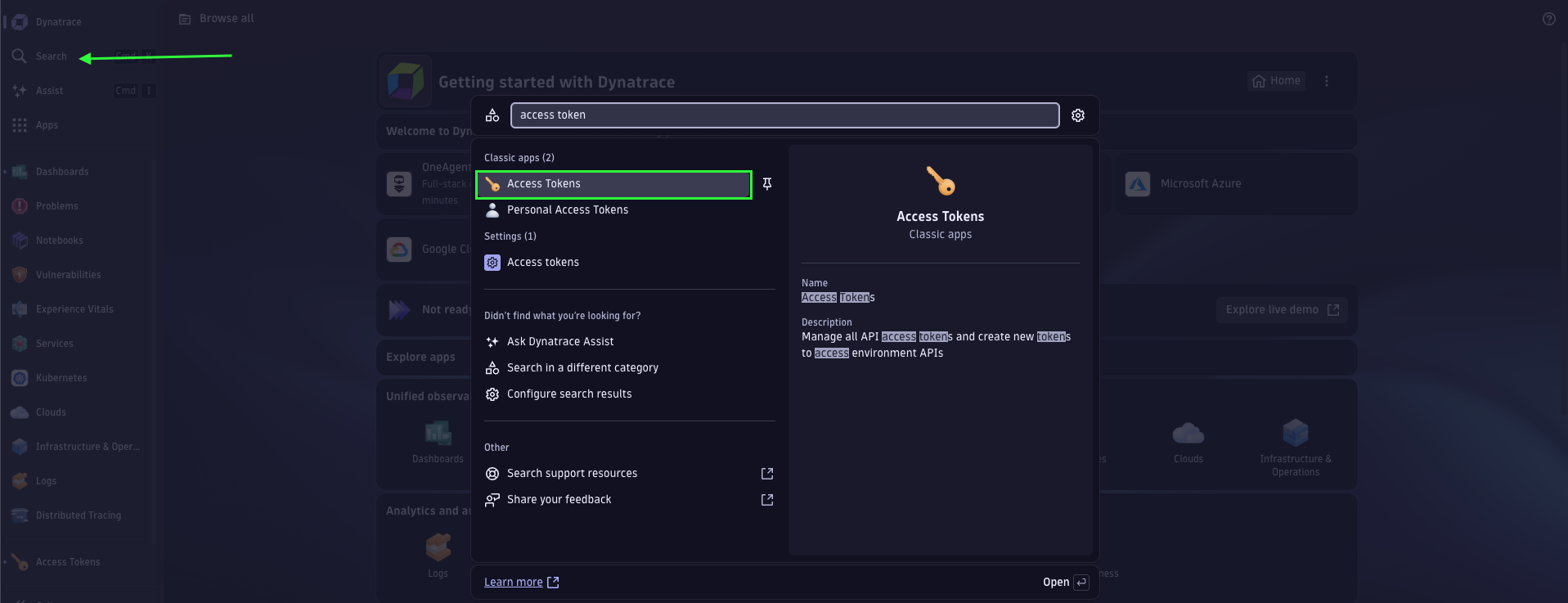
Task: Open Kubernetes in the sidebar
Action: click(x=61, y=378)
